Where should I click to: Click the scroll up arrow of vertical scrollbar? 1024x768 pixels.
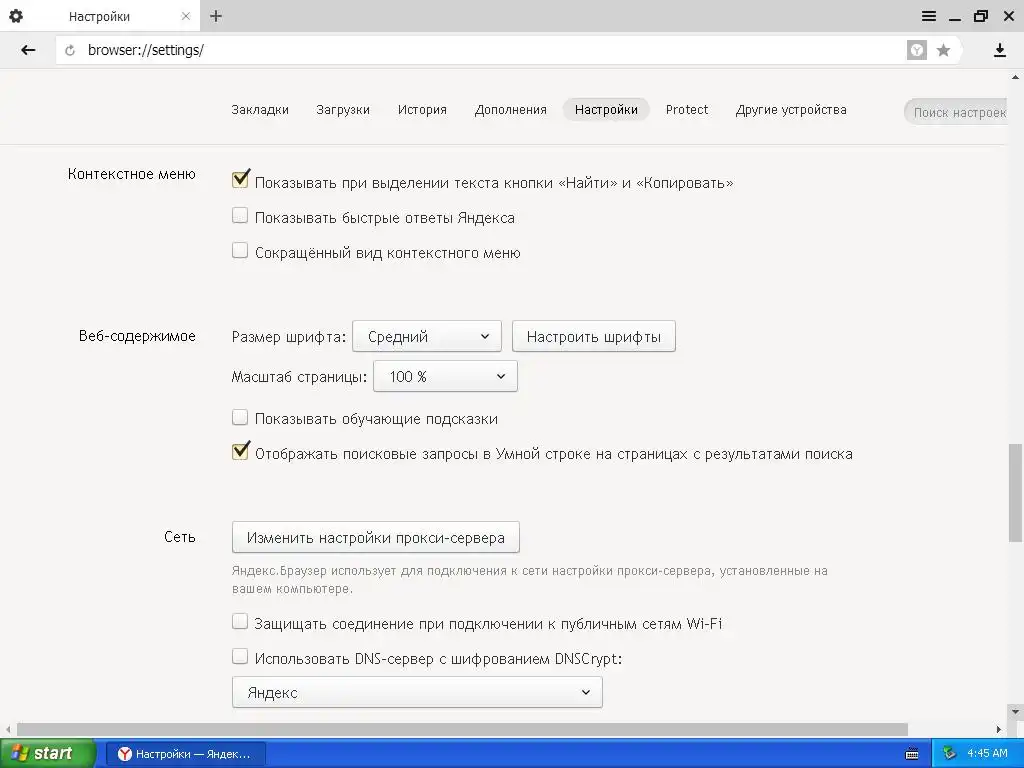1015,76
